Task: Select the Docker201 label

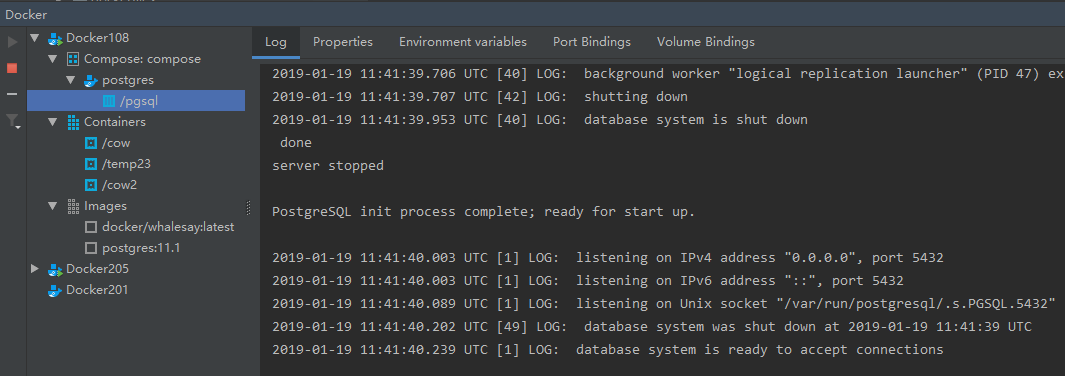Action: [97, 290]
